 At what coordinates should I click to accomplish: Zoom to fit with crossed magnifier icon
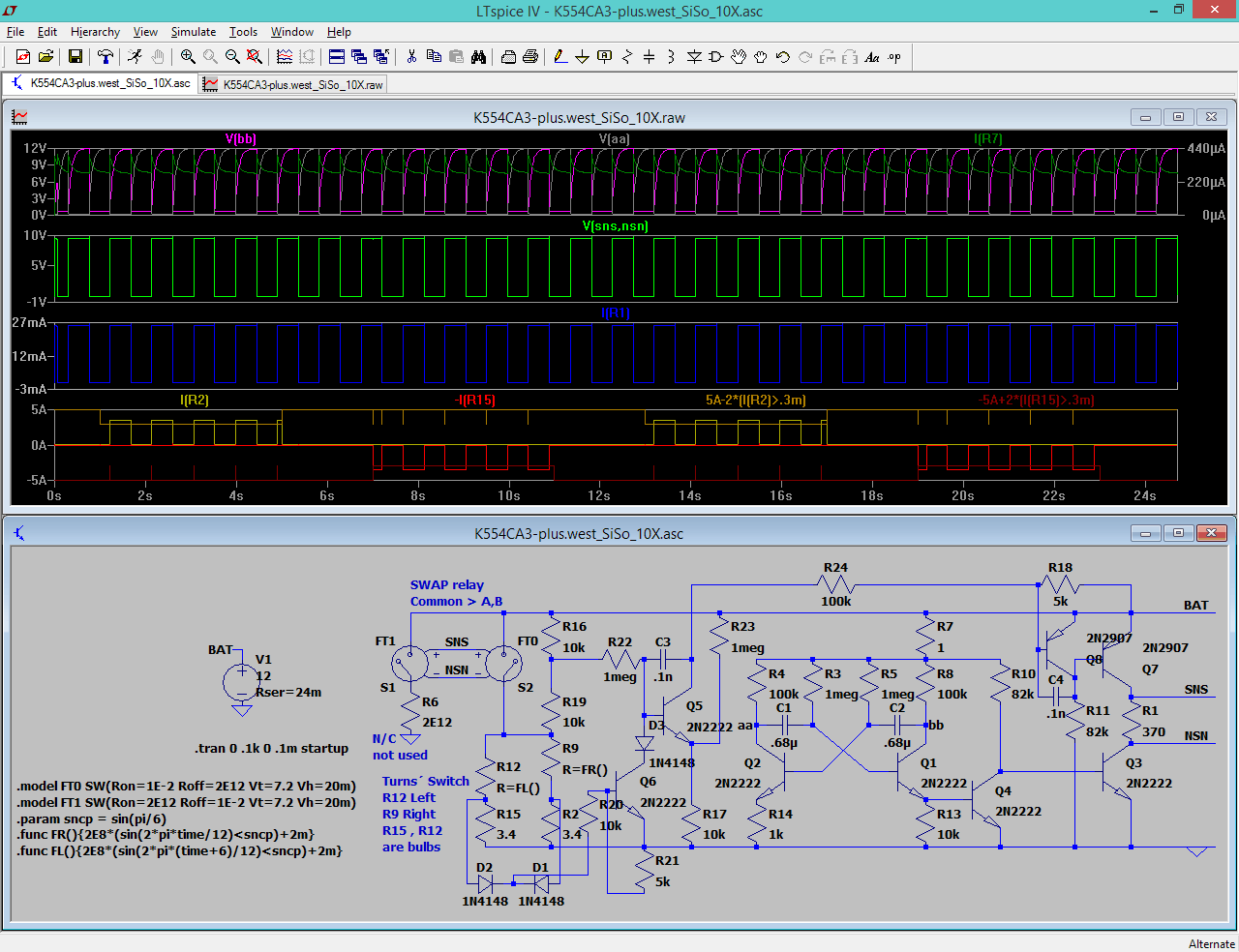(255, 57)
